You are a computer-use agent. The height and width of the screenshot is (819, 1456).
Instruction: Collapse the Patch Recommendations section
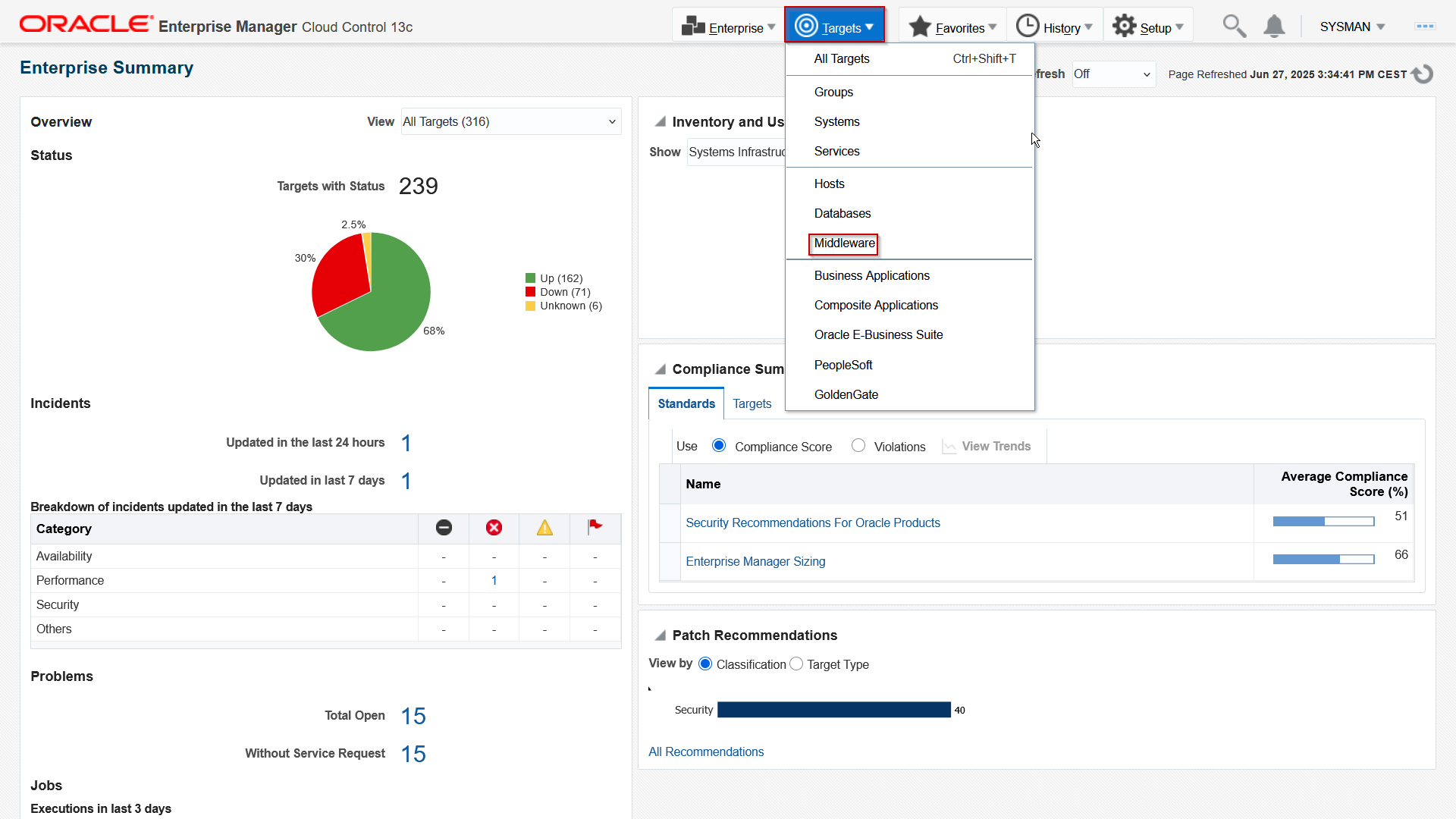(x=661, y=635)
